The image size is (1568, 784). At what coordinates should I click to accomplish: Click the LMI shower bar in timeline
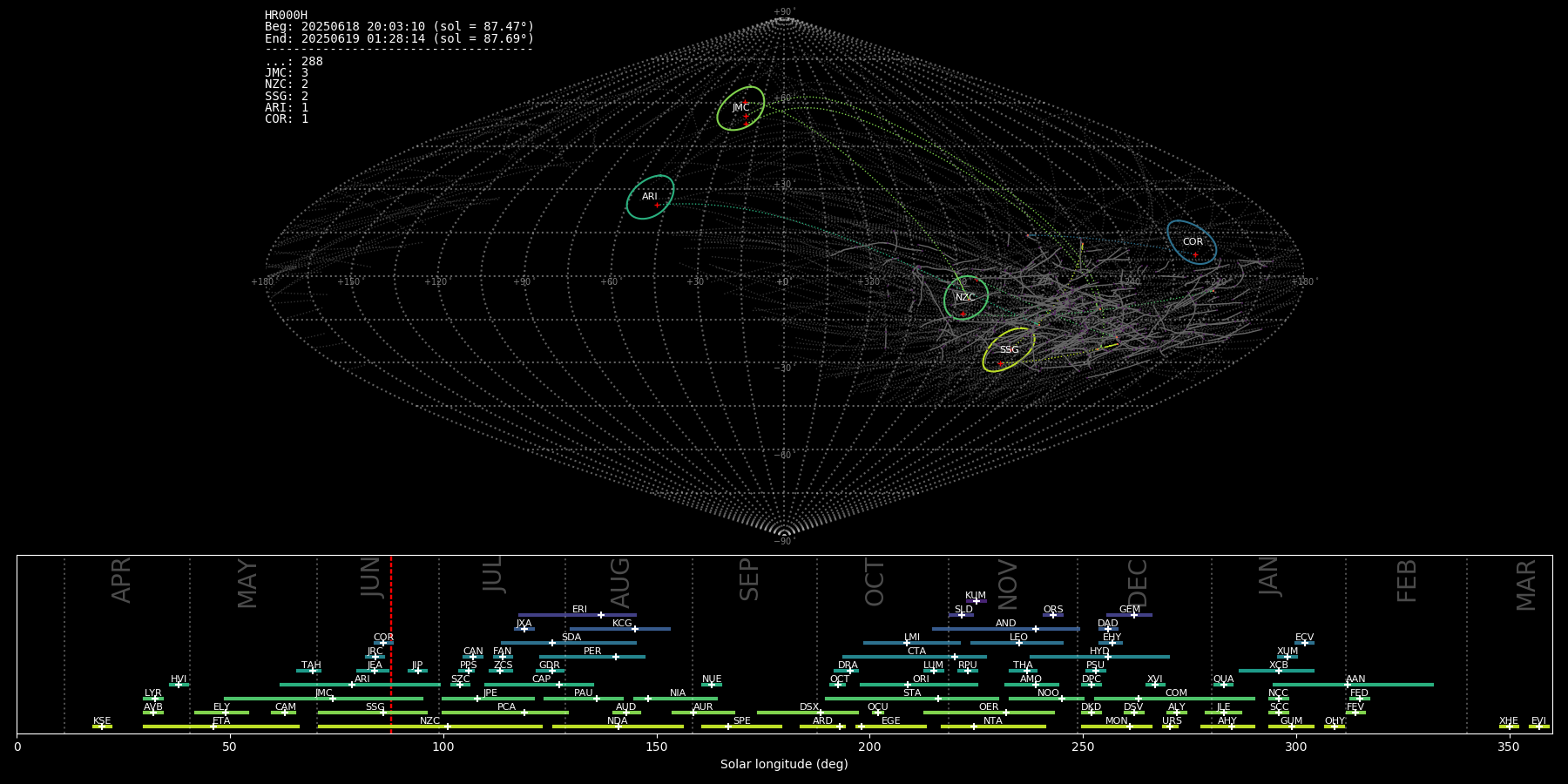(x=912, y=643)
